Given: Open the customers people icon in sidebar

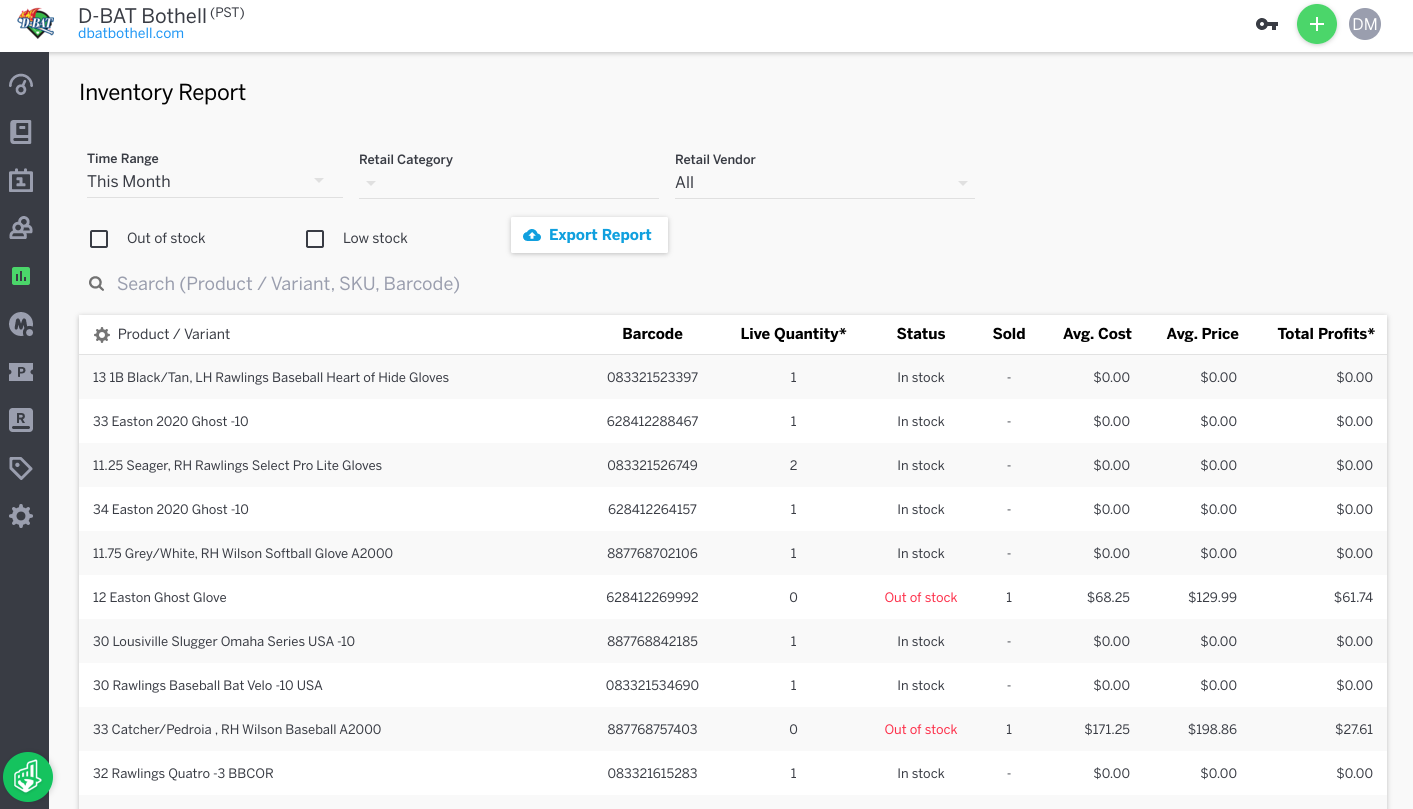Looking at the screenshot, I should pyautogui.click(x=21, y=228).
